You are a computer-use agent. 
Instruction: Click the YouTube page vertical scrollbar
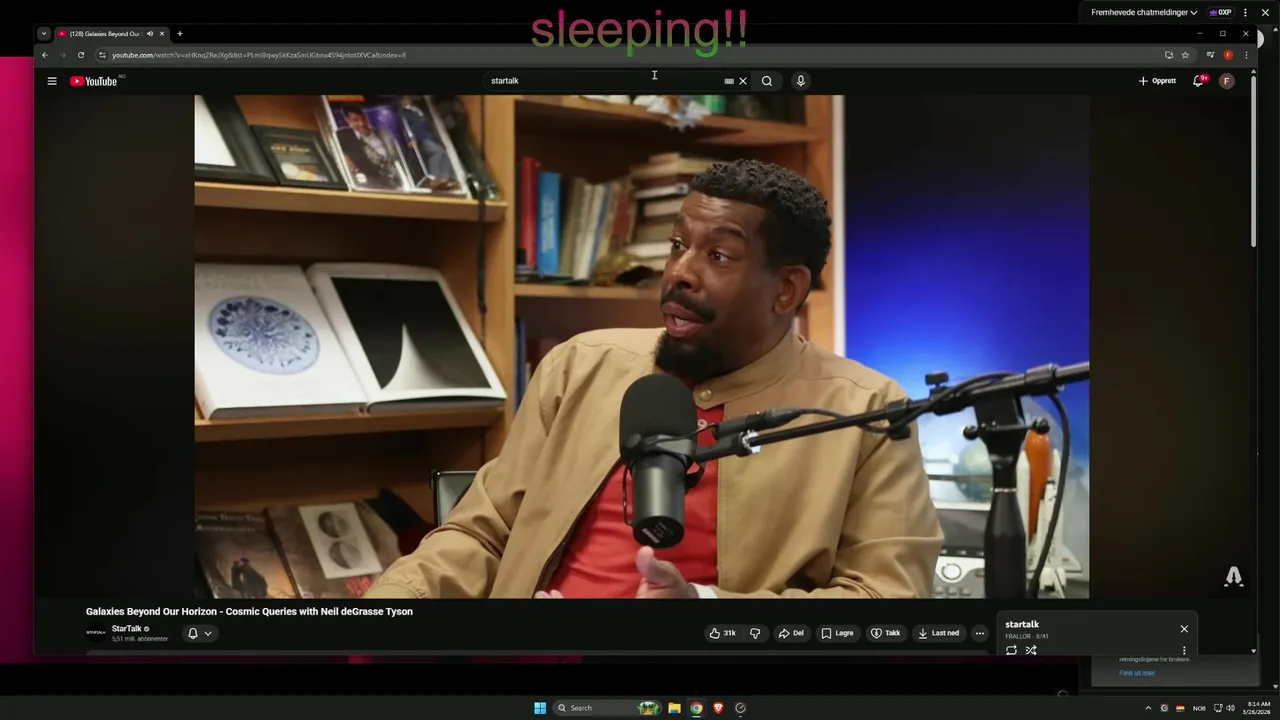point(1254,160)
